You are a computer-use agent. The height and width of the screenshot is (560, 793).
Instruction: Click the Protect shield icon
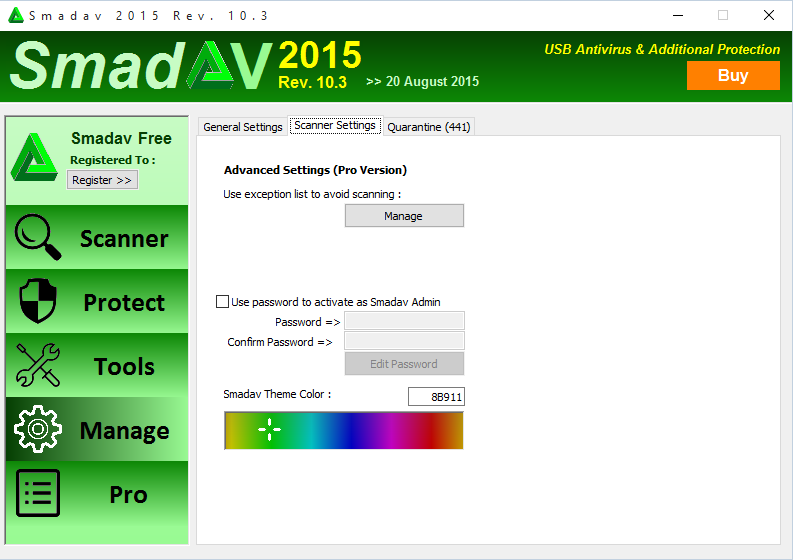pyautogui.click(x=38, y=300)
